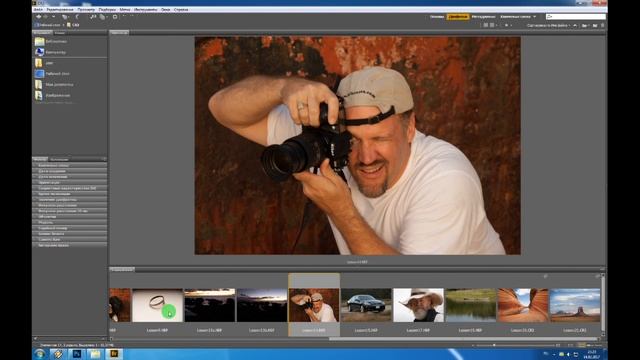This screenshot has width=640, height=360.
Task: Expand the Серийный номер filter section
Action: pos(70,228)
